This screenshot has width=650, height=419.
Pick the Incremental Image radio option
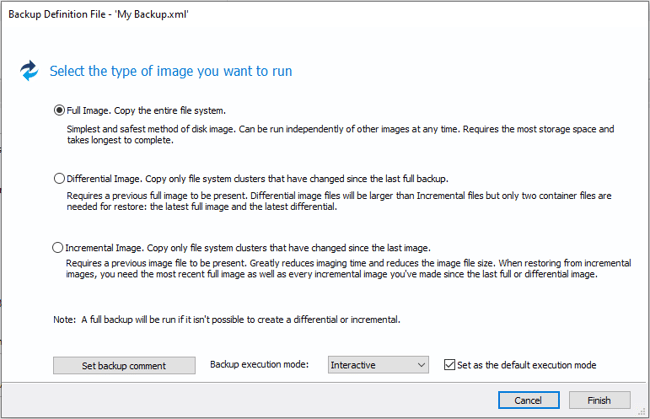point(59,247)
